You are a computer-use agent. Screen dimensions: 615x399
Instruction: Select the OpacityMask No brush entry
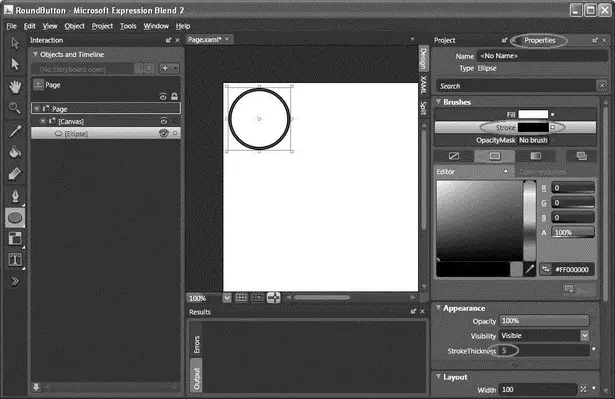click(533, 140)
